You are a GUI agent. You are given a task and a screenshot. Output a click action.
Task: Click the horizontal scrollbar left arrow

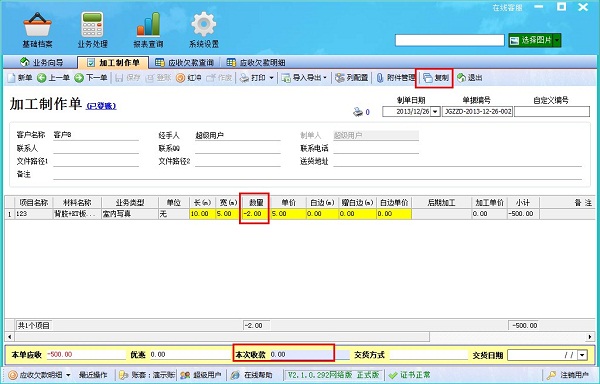[x=10, y=337]
